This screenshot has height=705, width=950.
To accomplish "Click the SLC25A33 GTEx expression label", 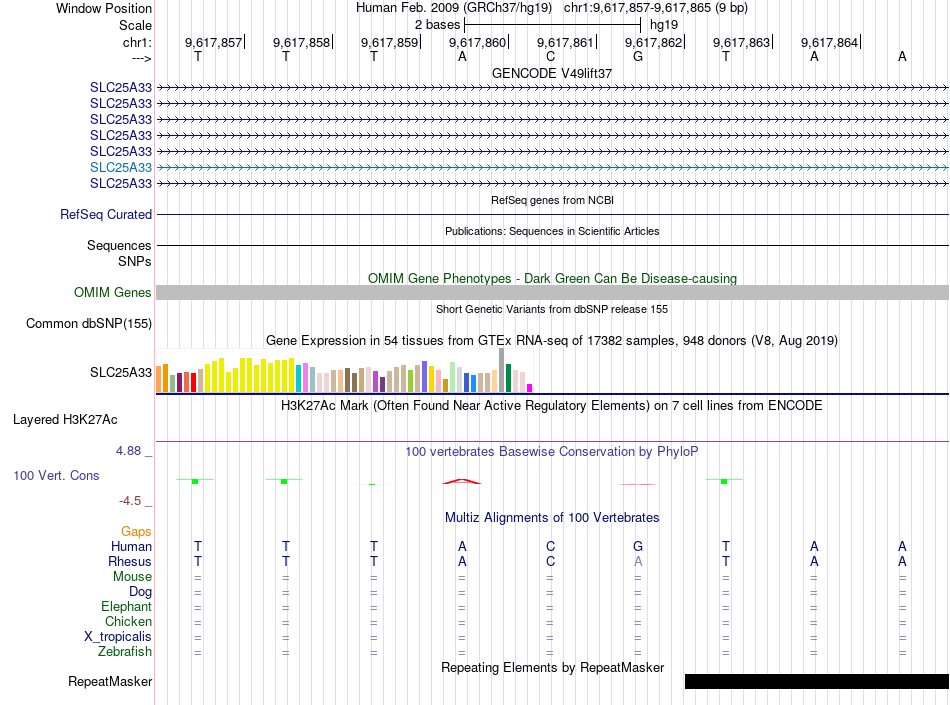I will pos(121,372).
